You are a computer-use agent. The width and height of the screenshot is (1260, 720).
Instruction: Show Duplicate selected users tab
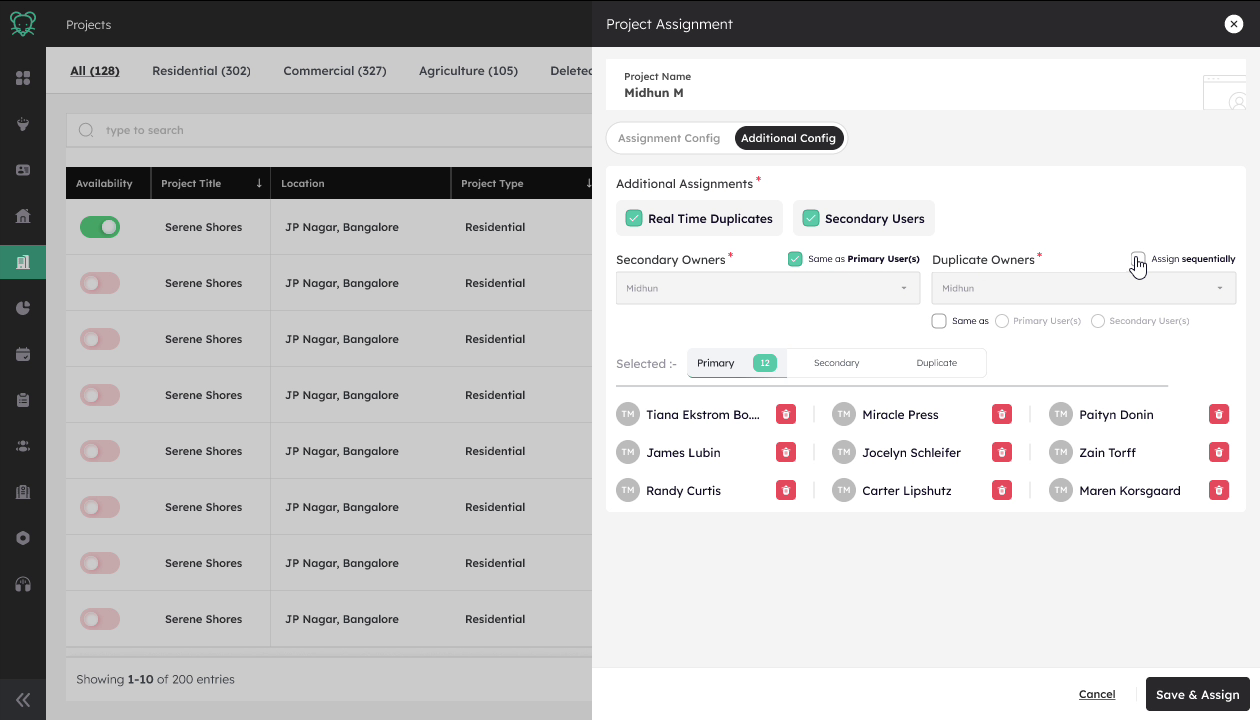click(x=937, y=363)
